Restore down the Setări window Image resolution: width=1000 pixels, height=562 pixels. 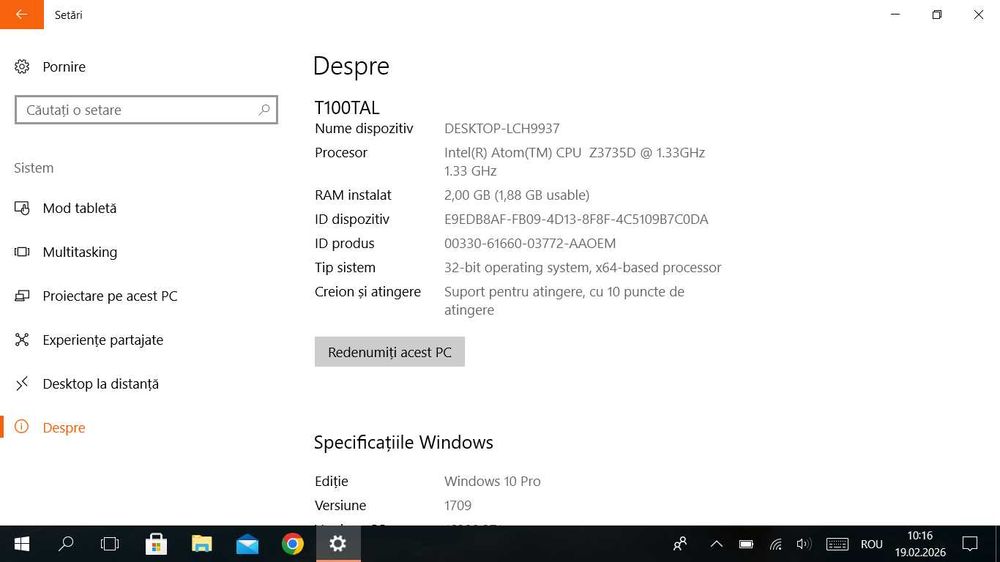(937, 14)
